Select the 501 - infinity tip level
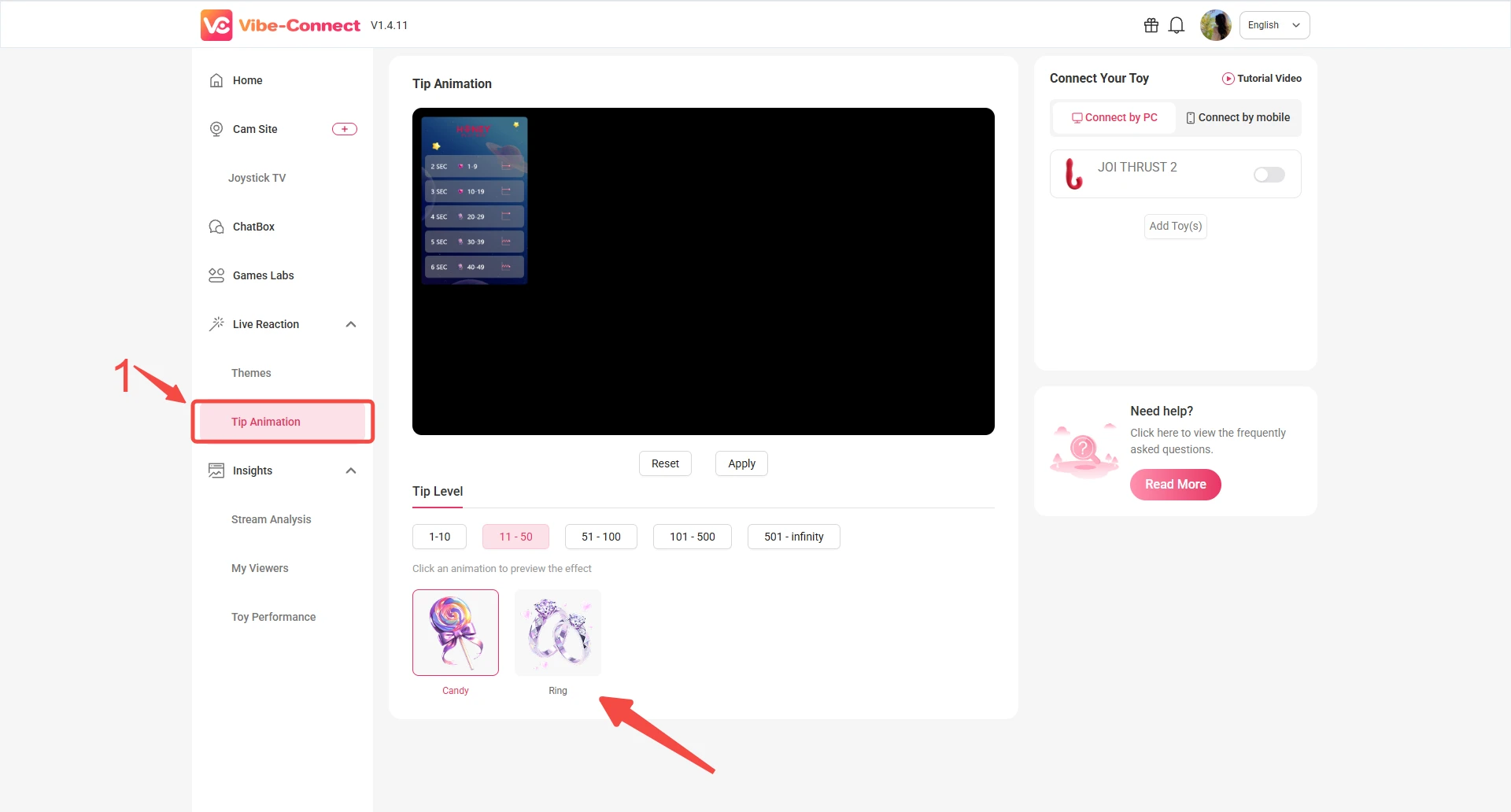 pos(793,537)
